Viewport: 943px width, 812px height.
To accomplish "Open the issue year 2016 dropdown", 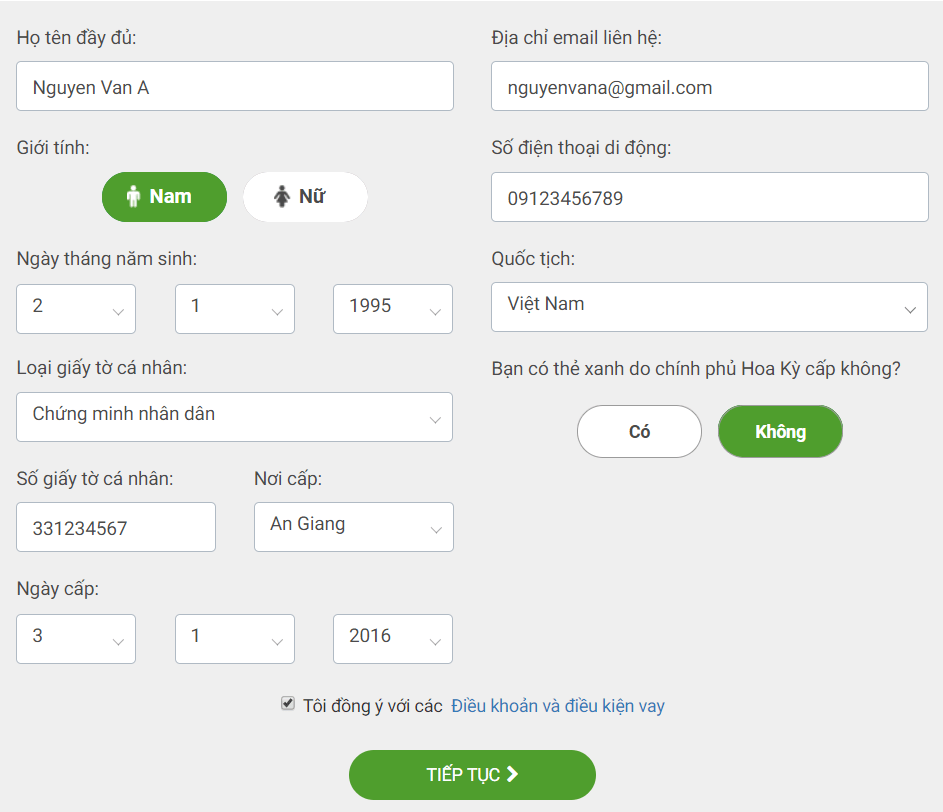I will 392,639.
